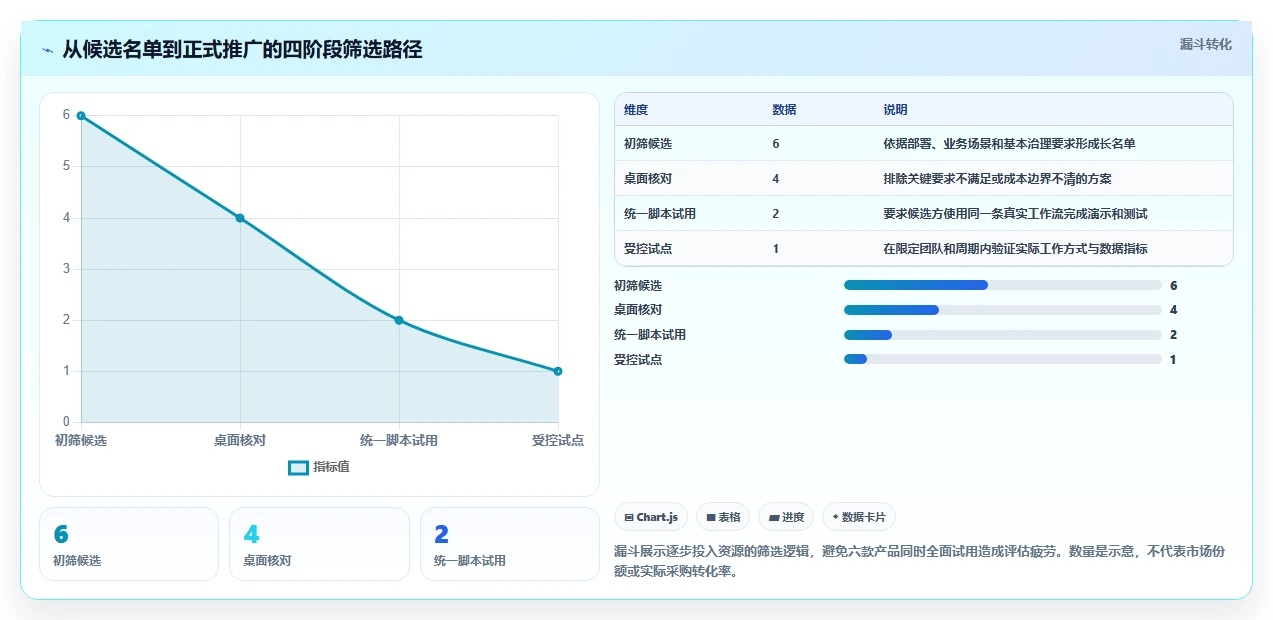Select the 初筛候选 table row cell

pos(648,144)
